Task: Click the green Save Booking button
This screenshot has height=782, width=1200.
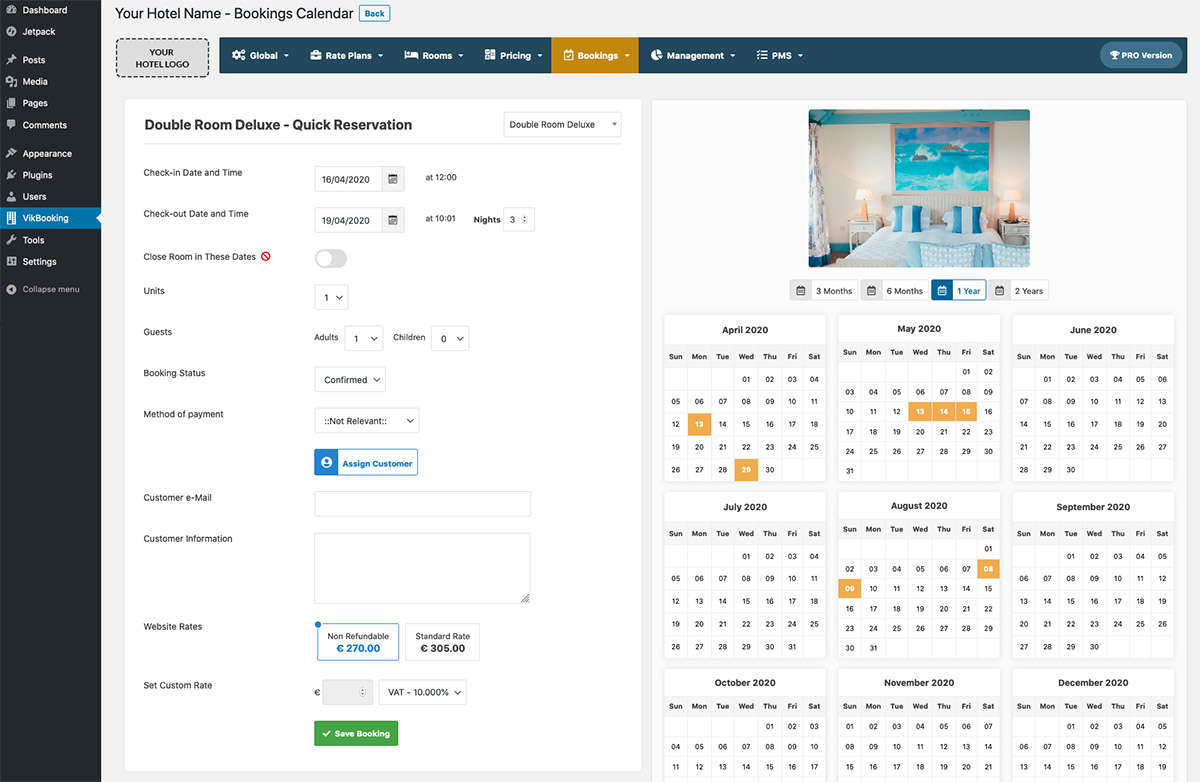Action: [x=355, y=733]
